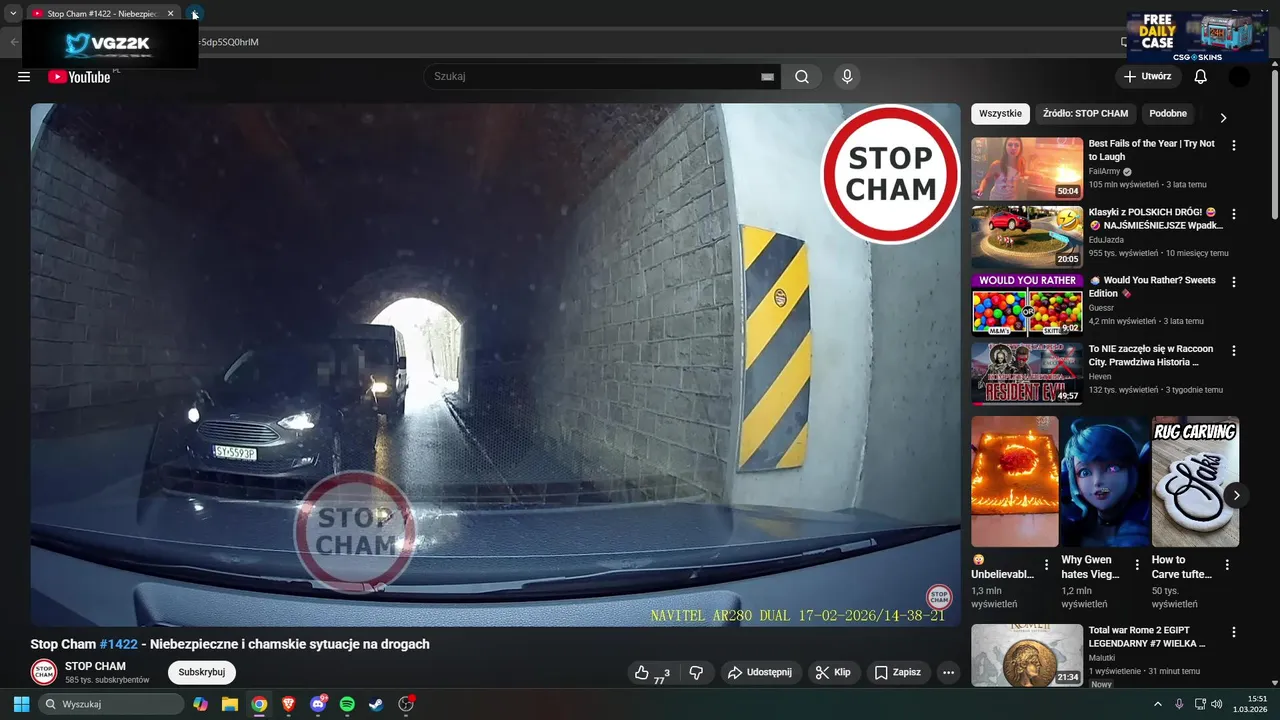Open Total war Rome 2 thumbnail
This screenshot has height=720, width=1280.
(x=1027, y=655)
